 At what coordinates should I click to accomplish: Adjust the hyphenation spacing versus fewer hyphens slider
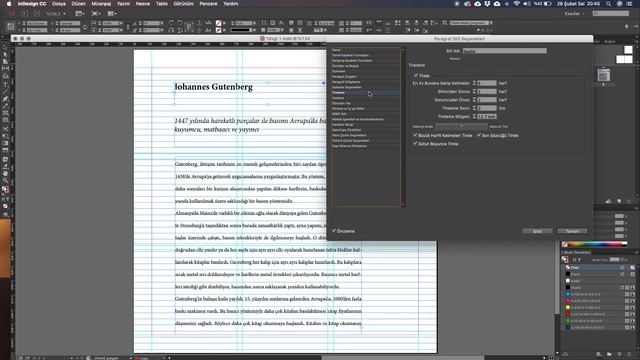[x=461, y=126]
